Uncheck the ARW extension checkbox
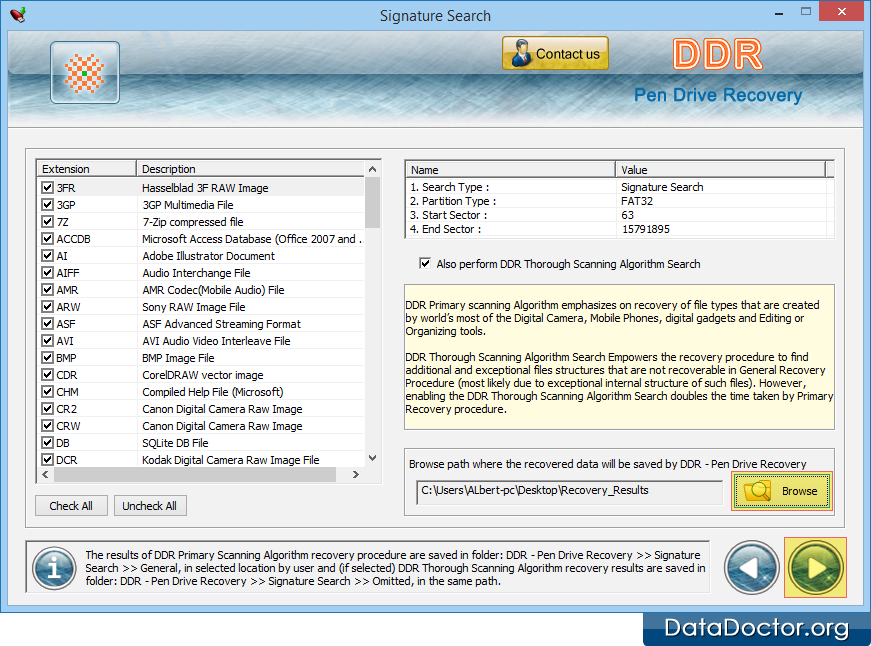 pos(47,307)
